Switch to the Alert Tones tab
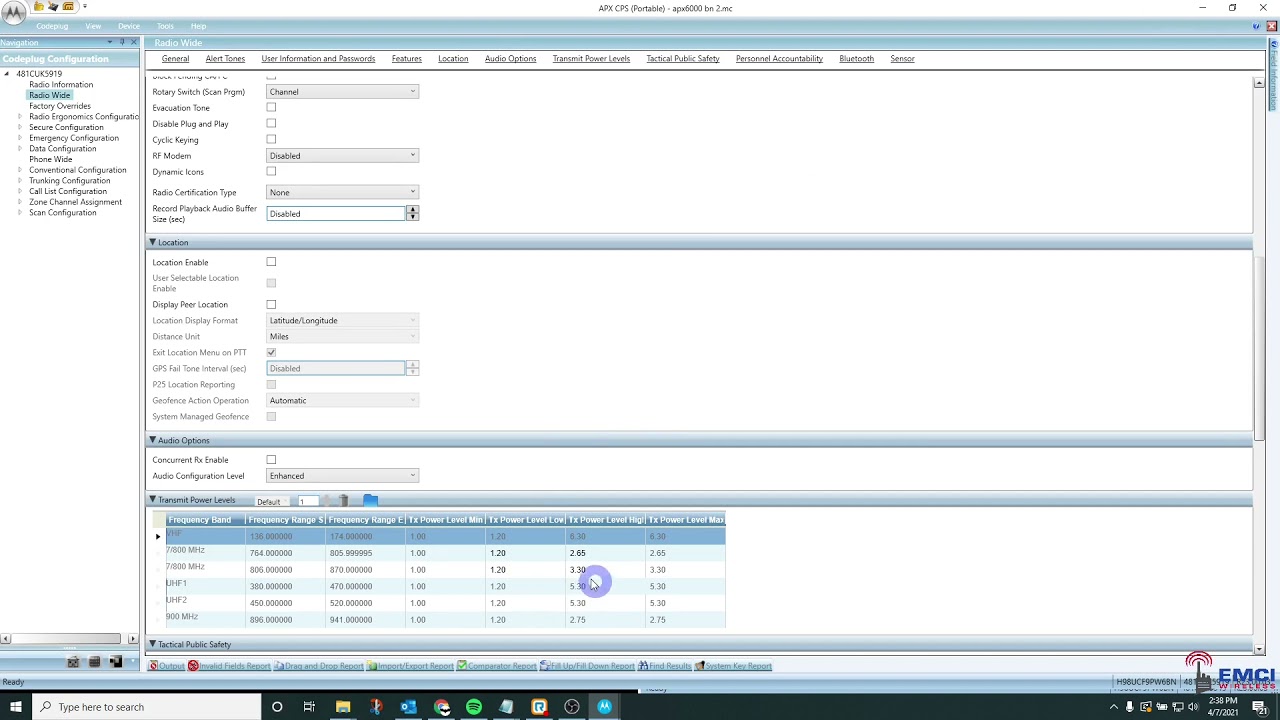The width and height of the screenshot is (1280, 720). tap(225, 59)
